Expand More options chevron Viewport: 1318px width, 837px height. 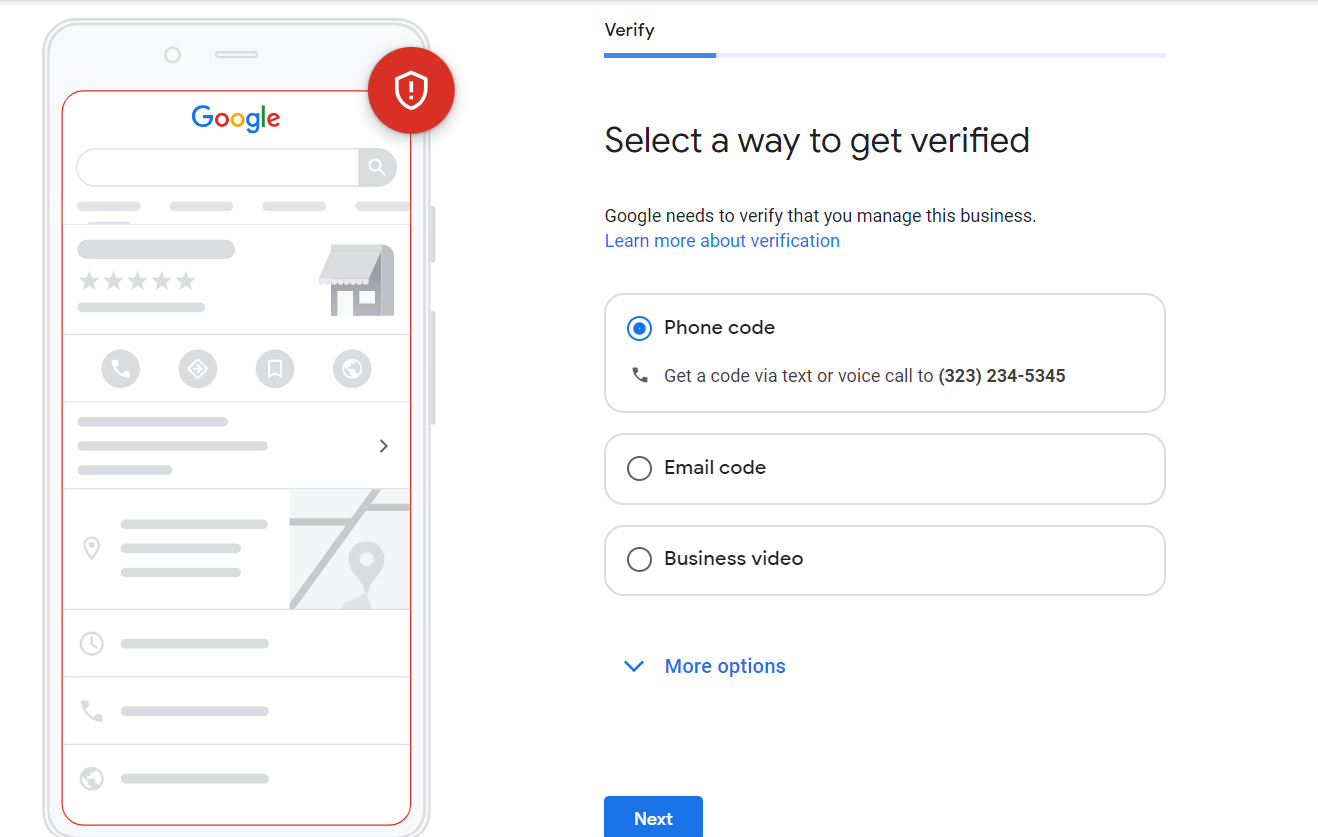[634, 666]
